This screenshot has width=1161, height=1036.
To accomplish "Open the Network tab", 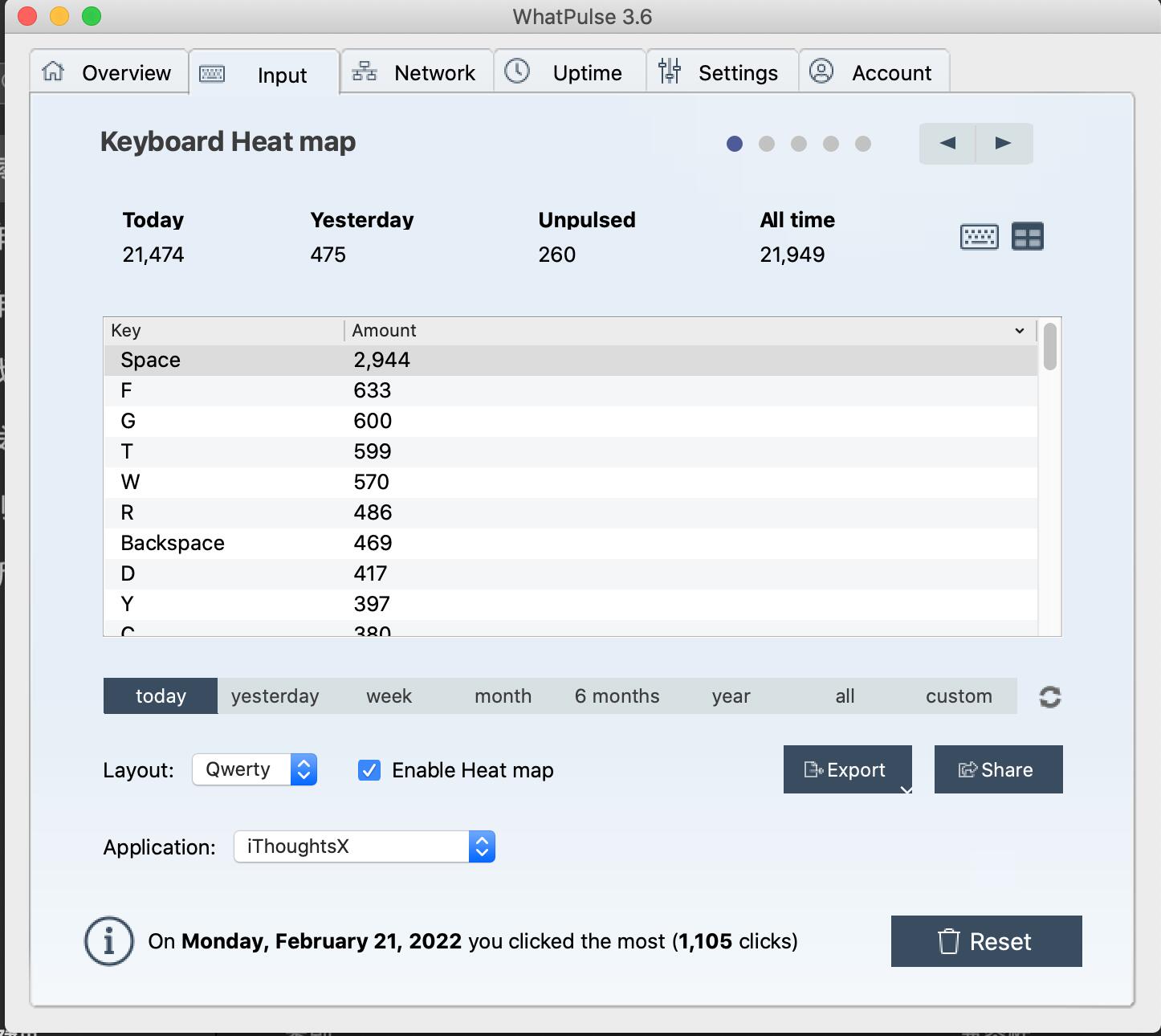I will tap(416, 73).
